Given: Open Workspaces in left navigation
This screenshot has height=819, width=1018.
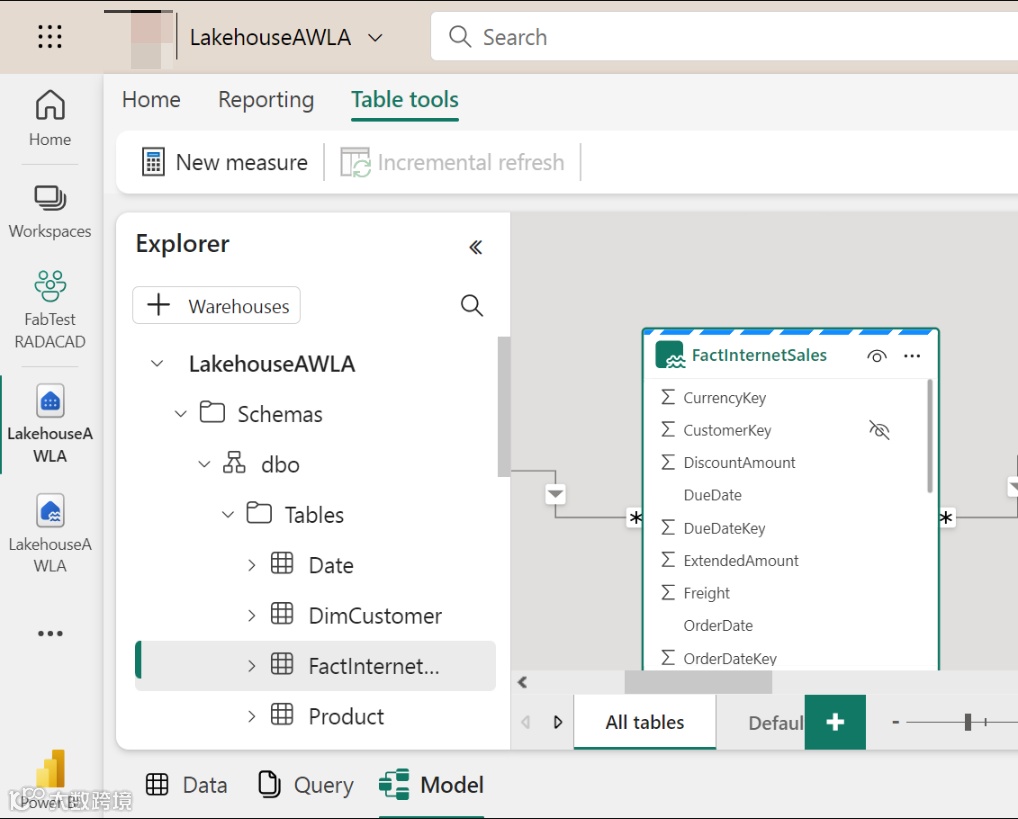Looking at the screenshot, I should pyautogui.click(x=50, y=212).
